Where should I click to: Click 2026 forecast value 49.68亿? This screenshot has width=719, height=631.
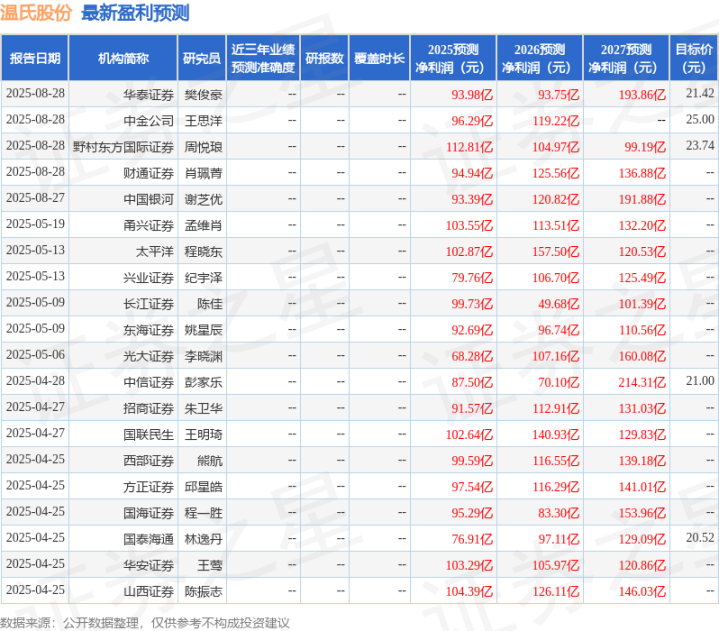click(x=559, y=304)
